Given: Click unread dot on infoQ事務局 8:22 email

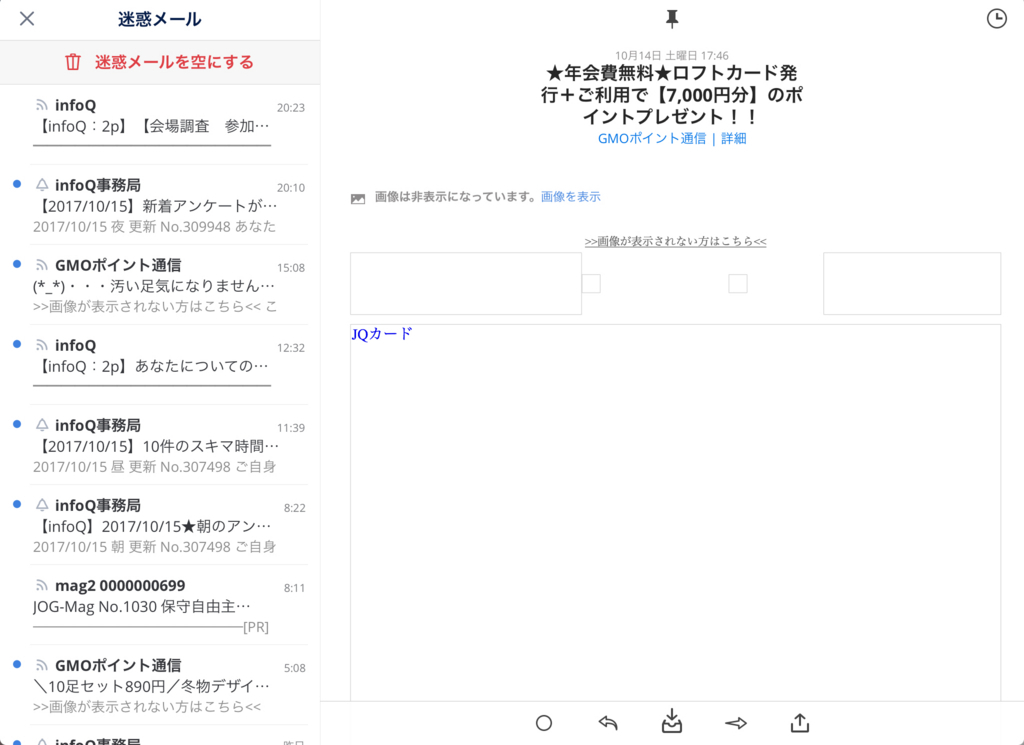Looking at the screenshot, I should pos(17,504).
